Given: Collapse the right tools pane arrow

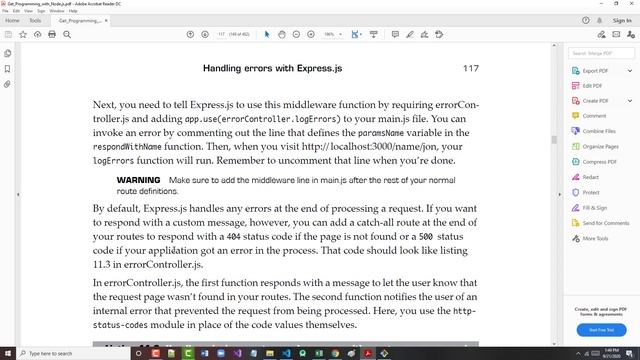Looking at the screenshot, I should click(x=560, y=195).
